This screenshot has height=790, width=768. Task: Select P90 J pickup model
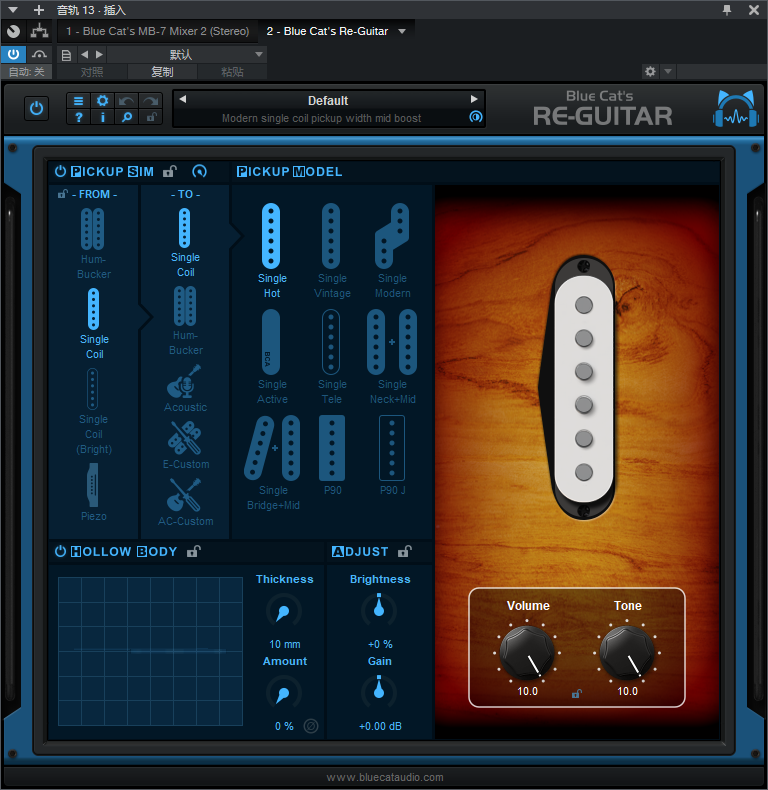click(x=392, y=455)
